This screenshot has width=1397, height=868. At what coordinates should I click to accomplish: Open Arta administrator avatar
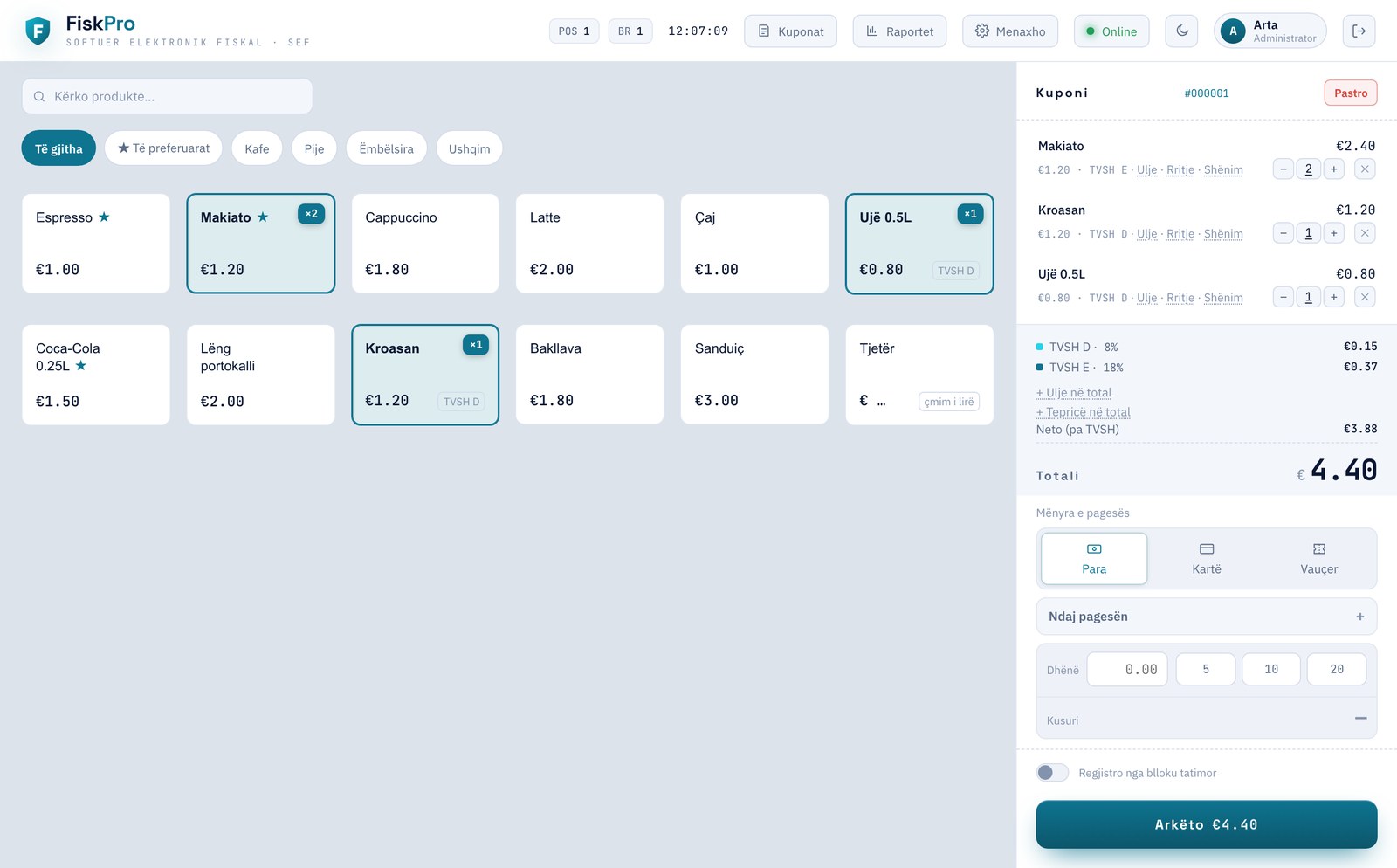pos(1233,31)
